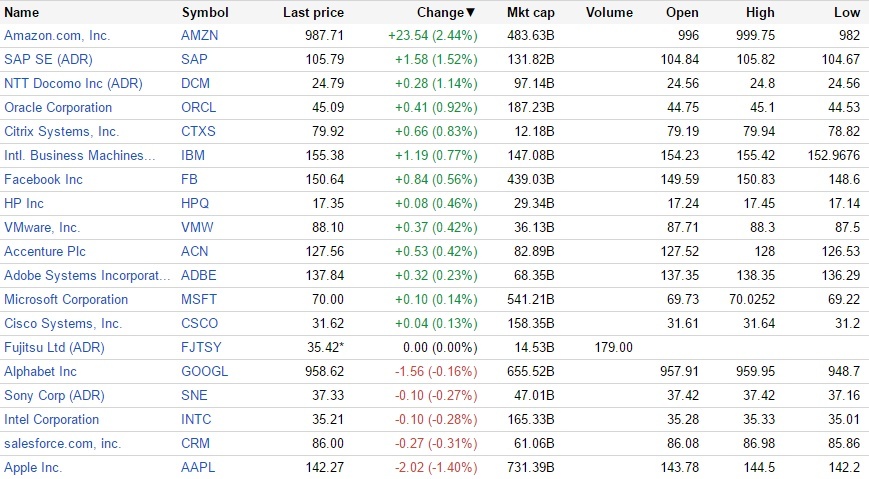Click the ADBE ticker link
The height and width of the screenshot is (479, 869).
[198, 276]
